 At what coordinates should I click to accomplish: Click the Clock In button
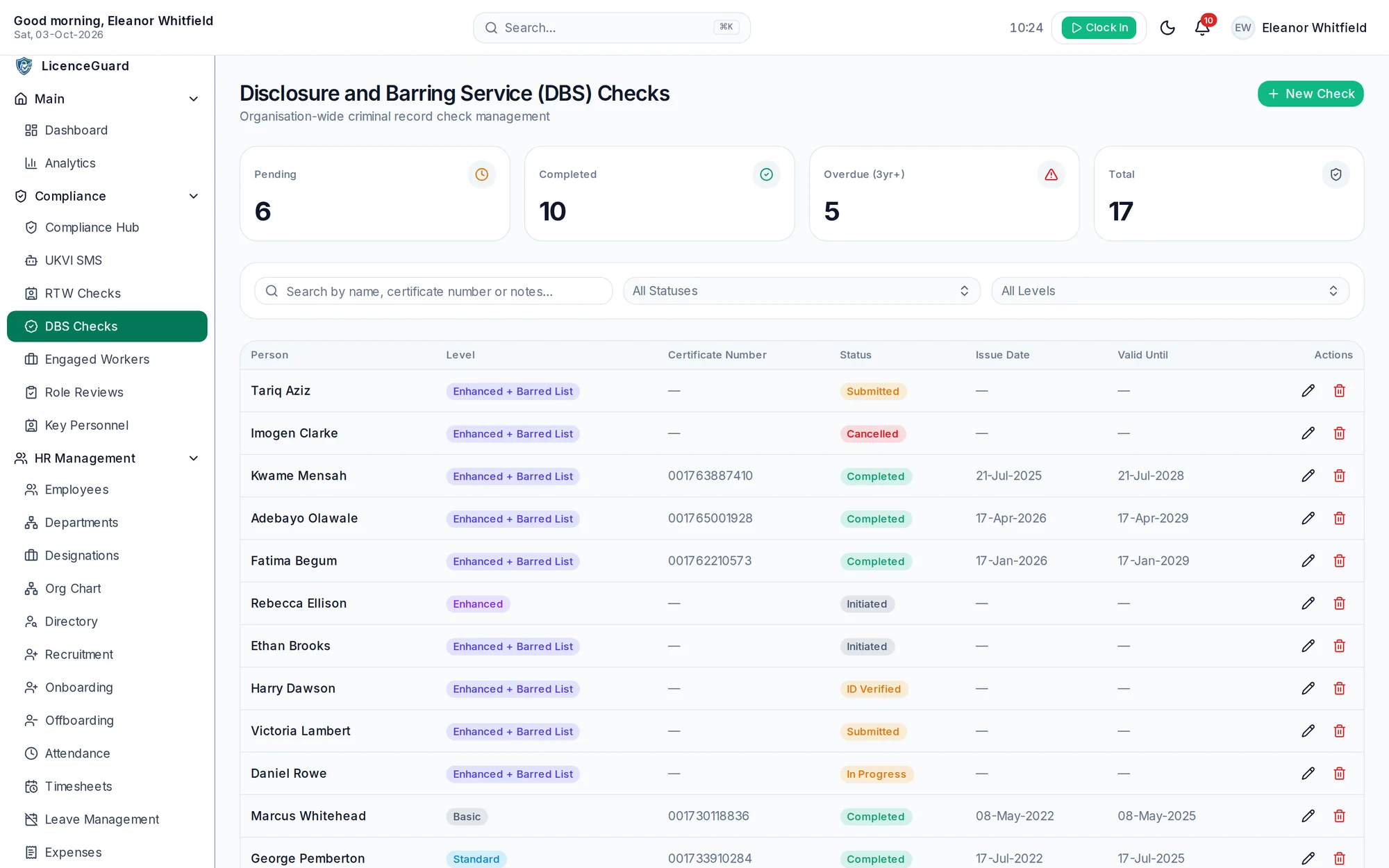[1099, 28]
